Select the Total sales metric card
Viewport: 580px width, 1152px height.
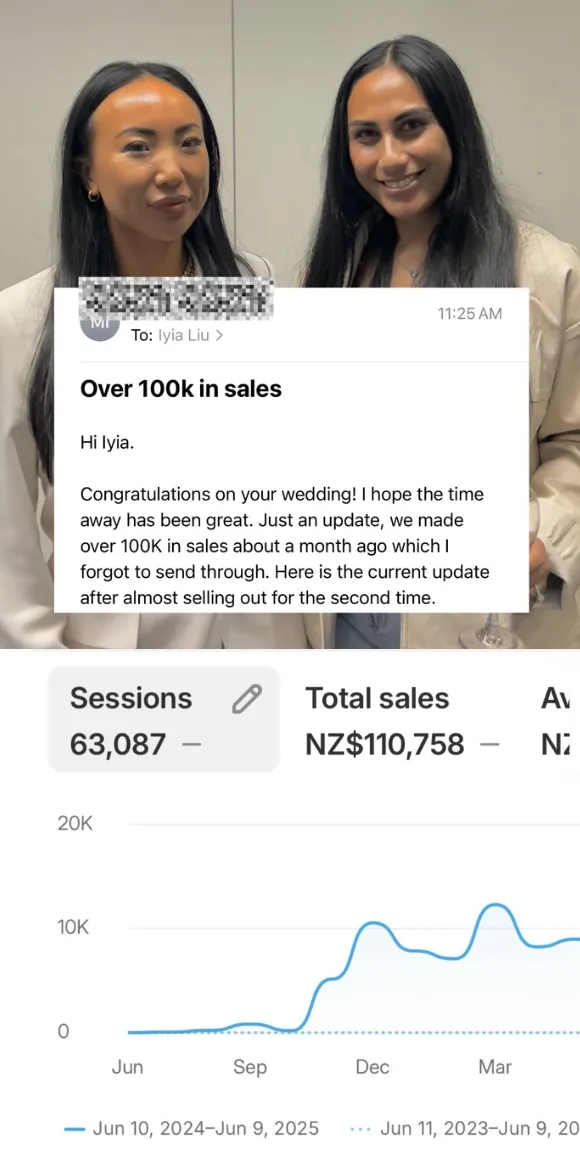click(403, 719)
